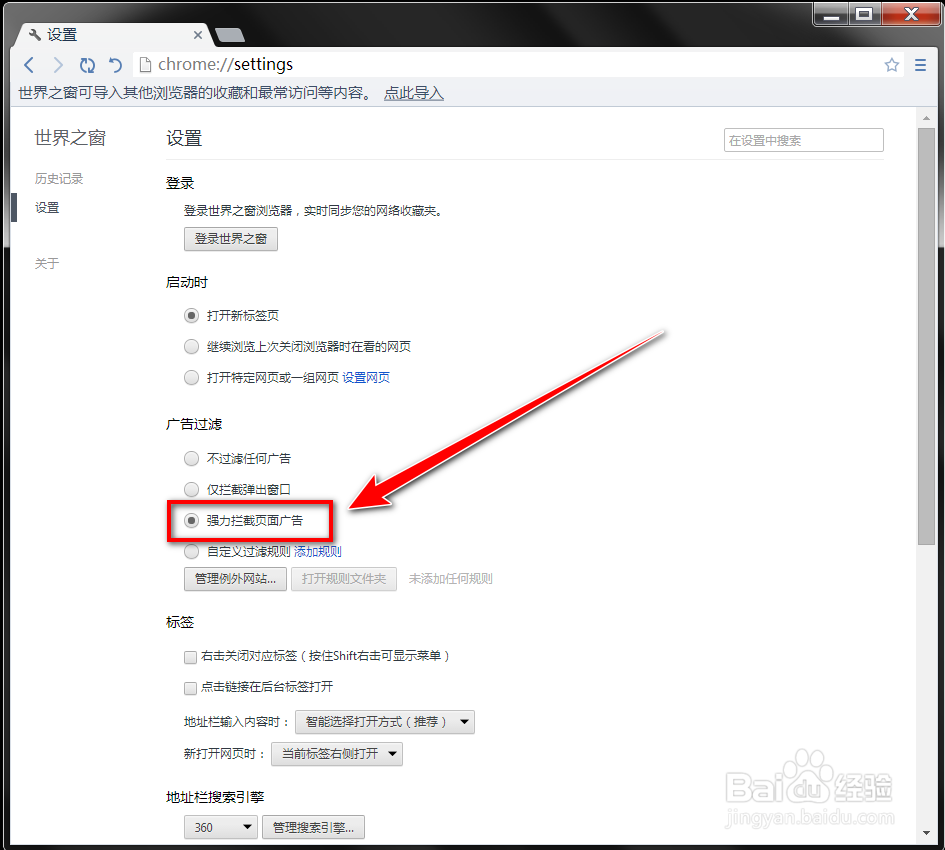
Task: Open 历史记录 in the sidebar
Action: tap(59, 178)
